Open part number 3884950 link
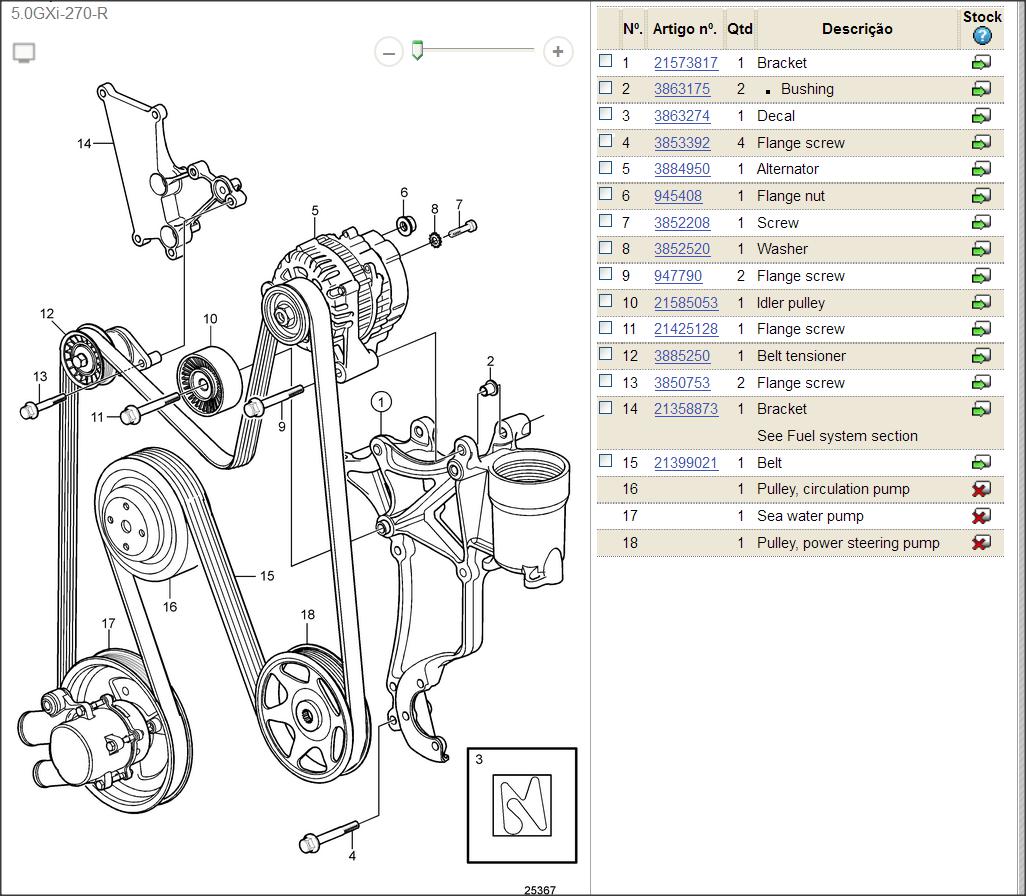The image size is (1026, 896). tap(682, 169)
